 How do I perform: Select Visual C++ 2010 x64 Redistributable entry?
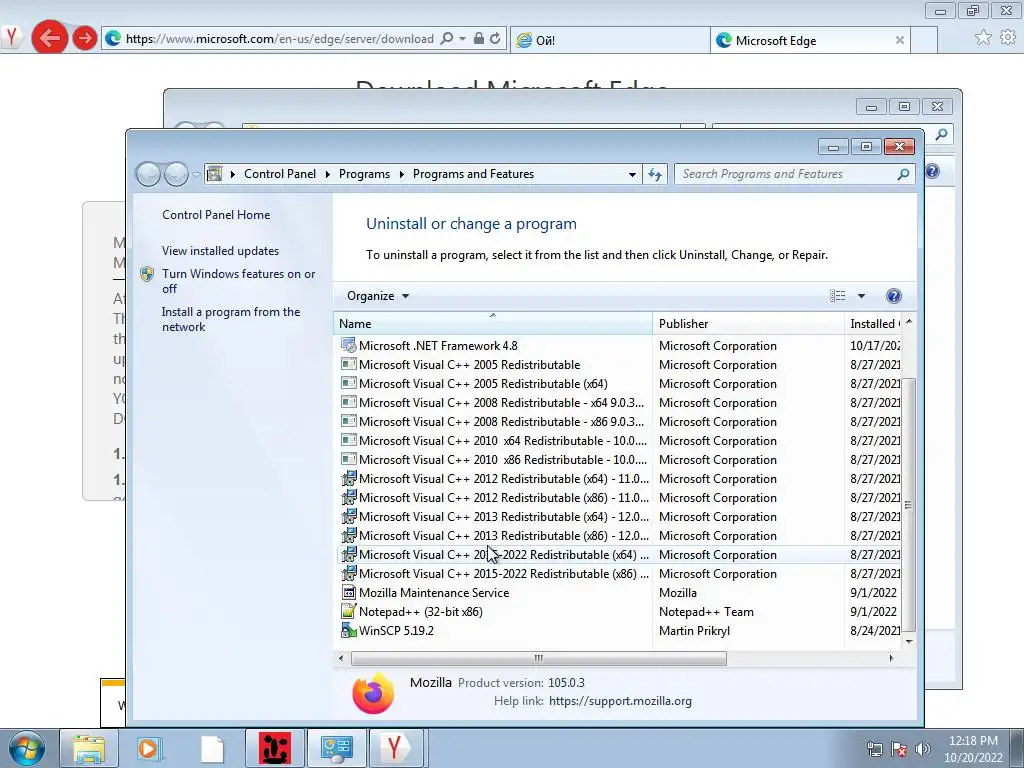pos(620,440)
